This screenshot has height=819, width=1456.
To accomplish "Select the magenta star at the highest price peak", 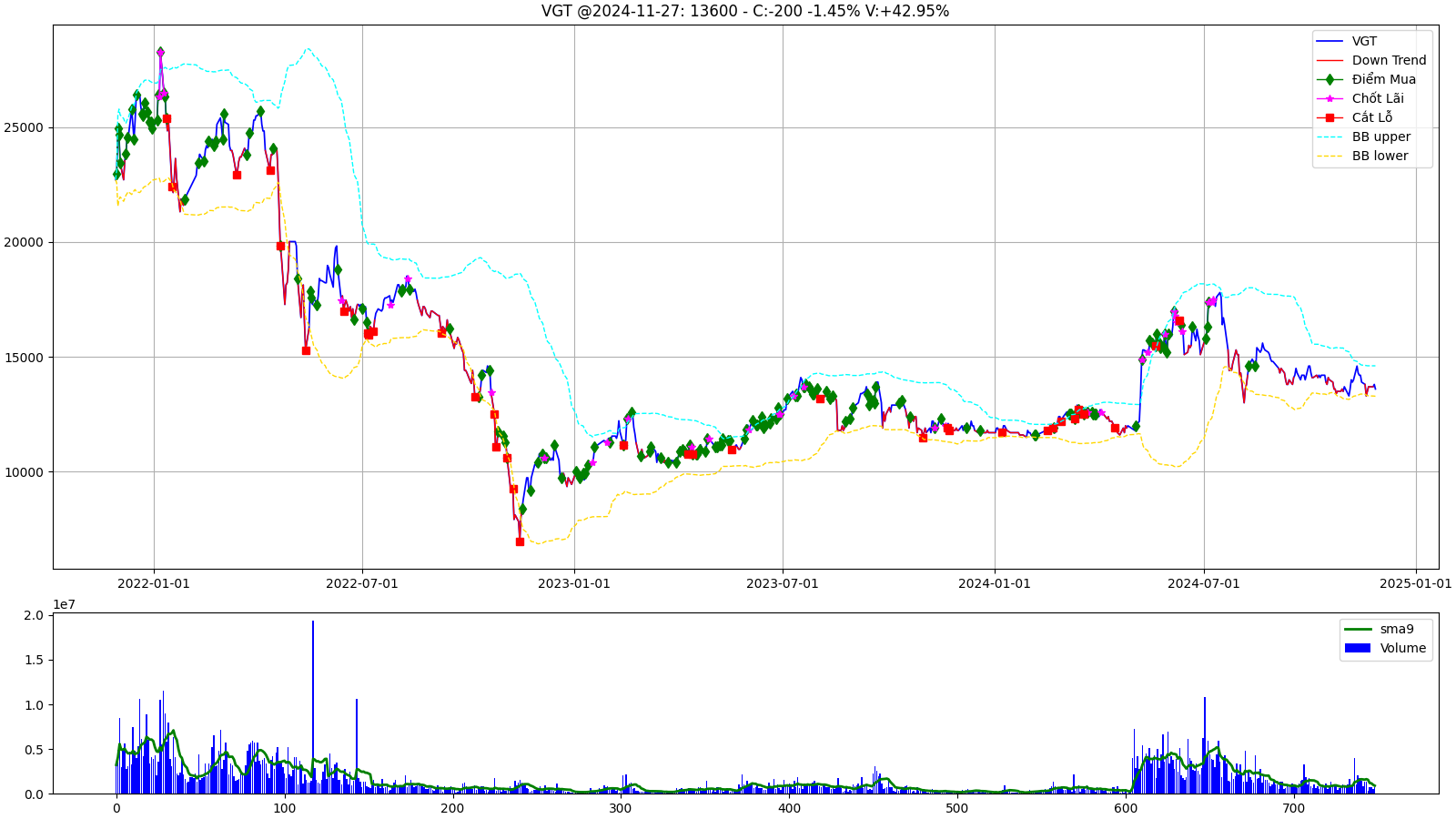I will (160, 52).
